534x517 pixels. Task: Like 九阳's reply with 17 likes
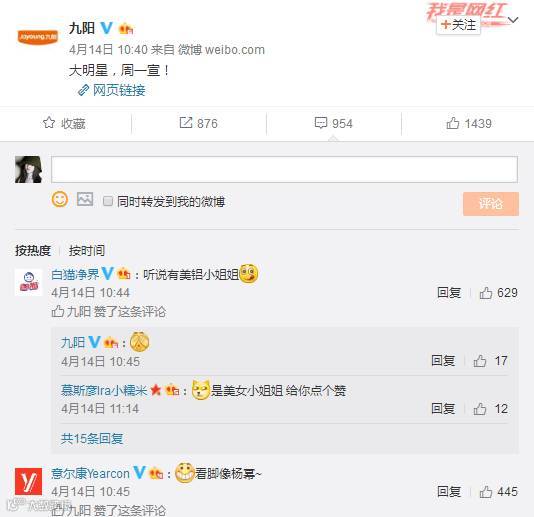[x=480, y=361]
